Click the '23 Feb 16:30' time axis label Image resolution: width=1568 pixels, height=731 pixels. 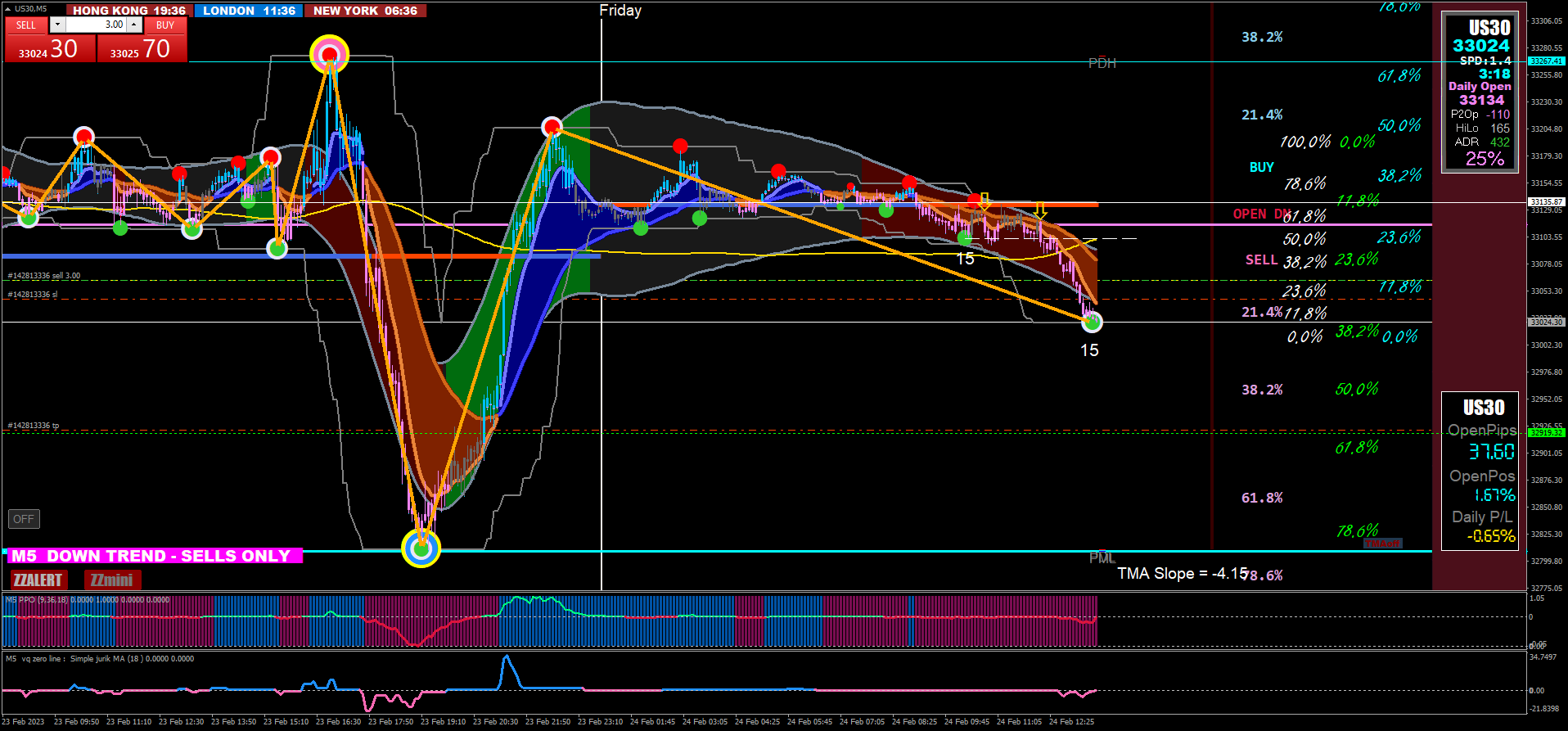coord(338,722)
